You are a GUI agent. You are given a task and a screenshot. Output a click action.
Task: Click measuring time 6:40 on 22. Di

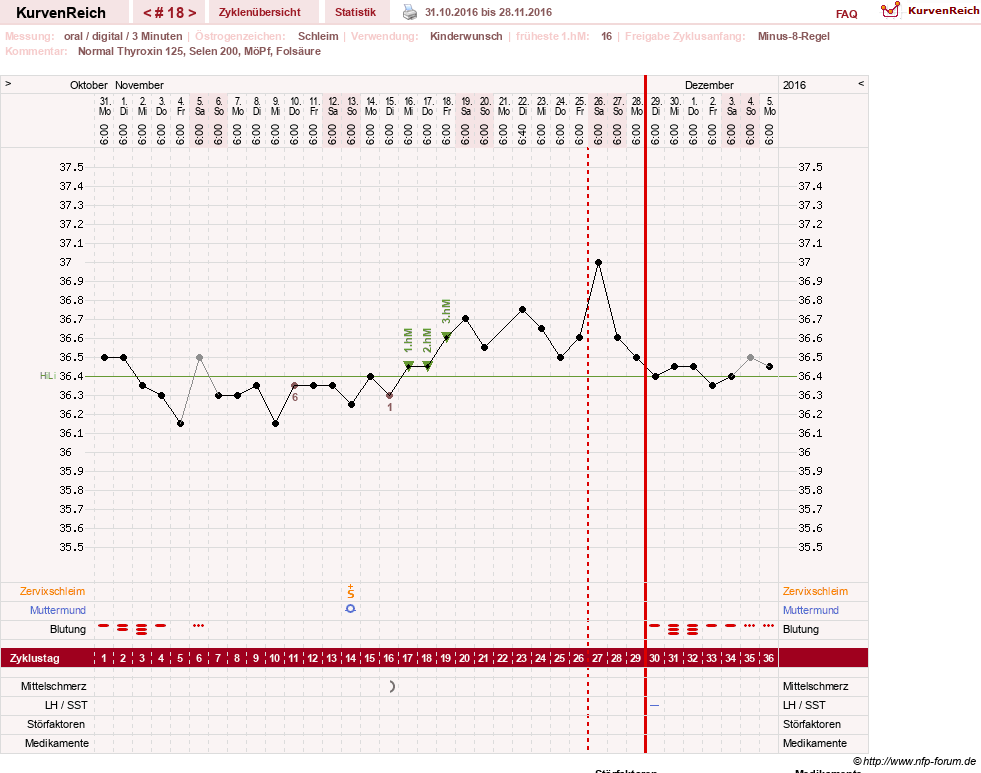coord(523,134)
